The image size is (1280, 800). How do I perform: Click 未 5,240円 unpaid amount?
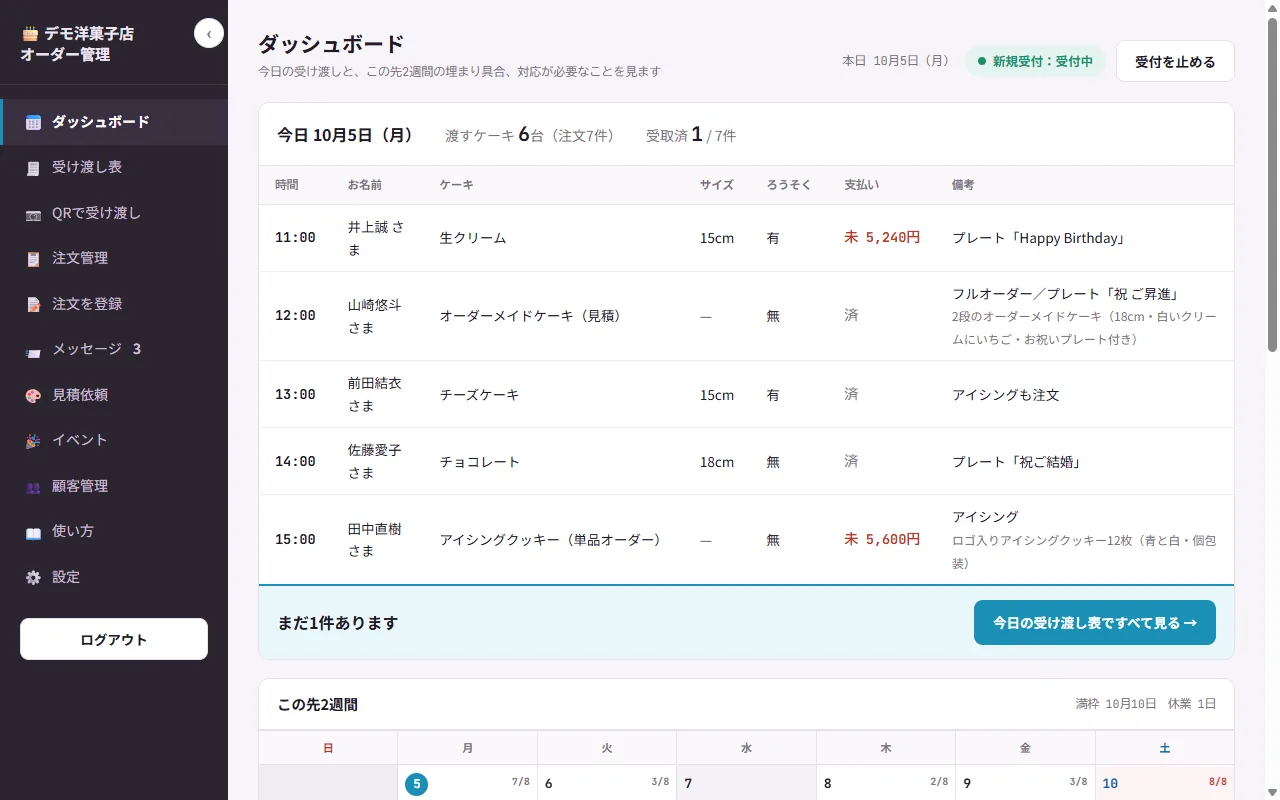tap(882, 238)
